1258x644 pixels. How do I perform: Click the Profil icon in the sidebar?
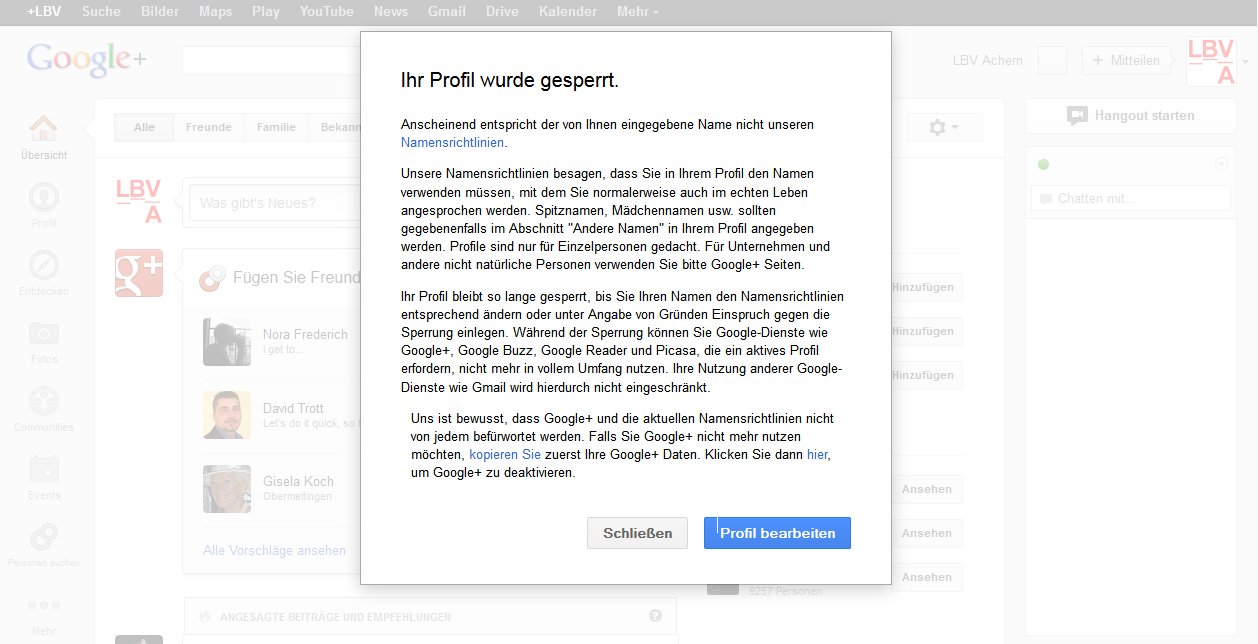click(44, 198)
